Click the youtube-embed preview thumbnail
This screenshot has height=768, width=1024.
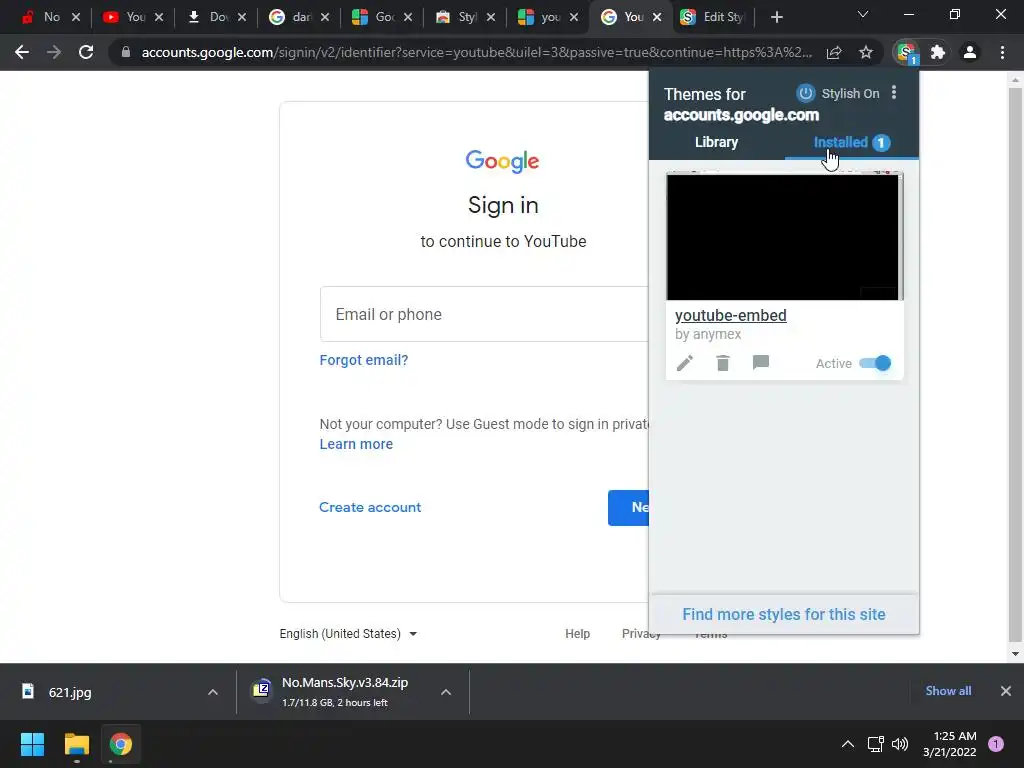(784, 236)
